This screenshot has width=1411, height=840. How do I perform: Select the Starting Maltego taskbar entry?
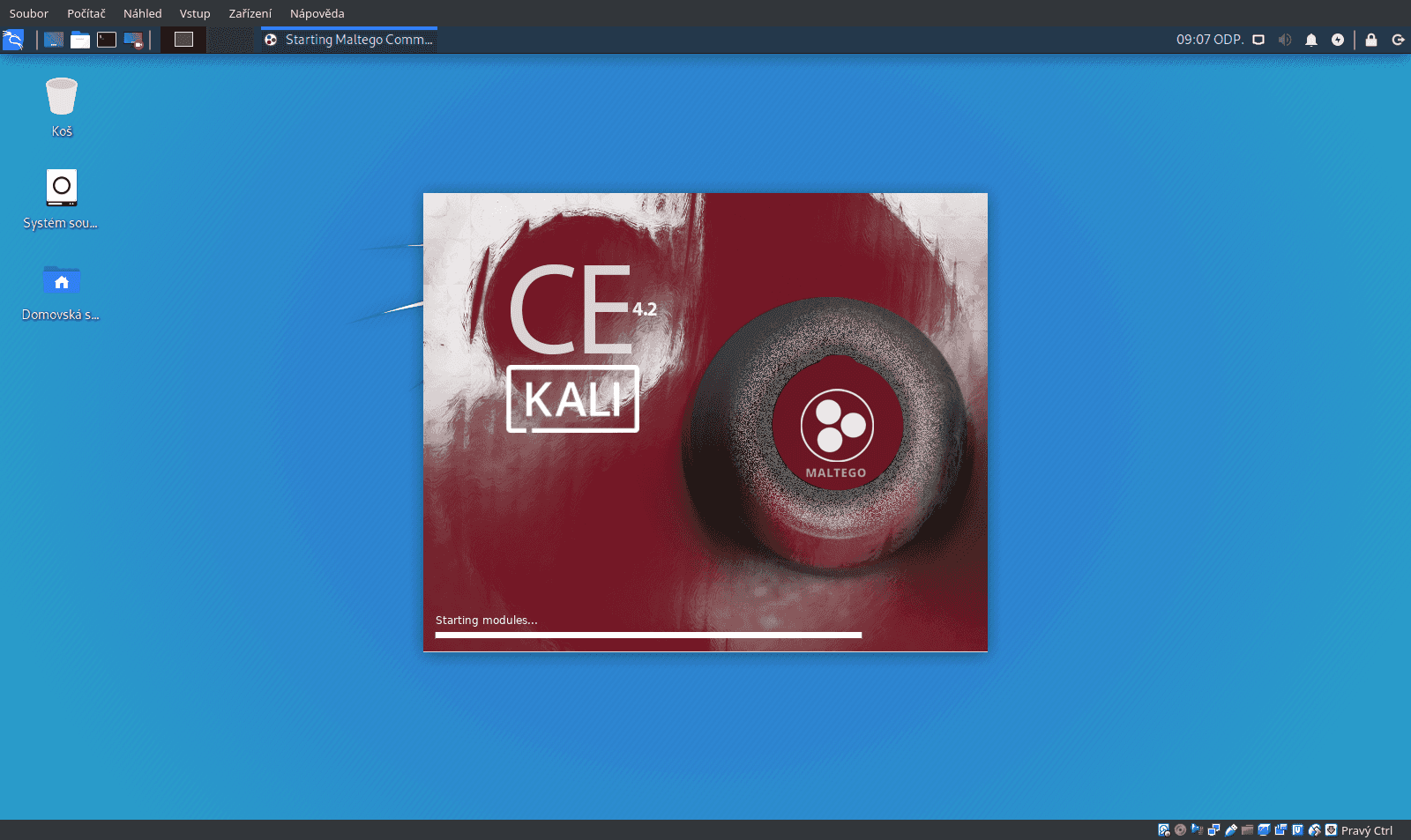[x=347, y=39]
